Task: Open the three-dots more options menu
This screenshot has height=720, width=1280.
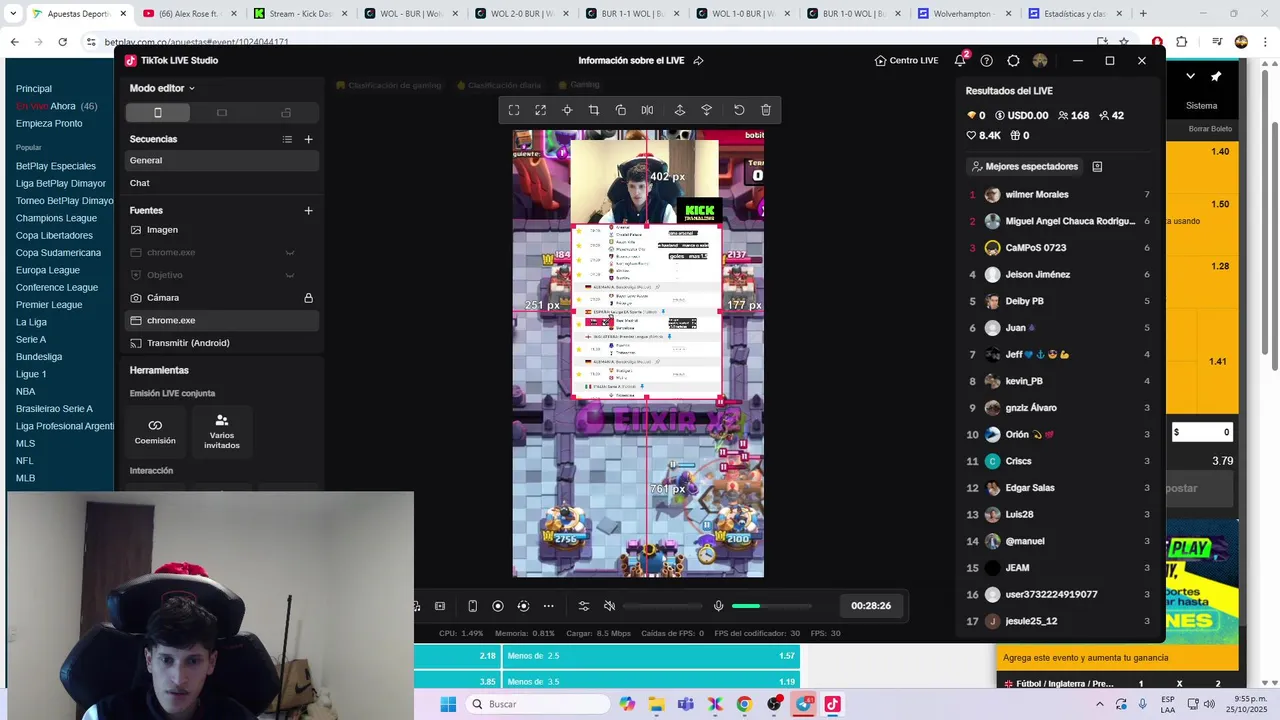Action: [x=548, y=606]
